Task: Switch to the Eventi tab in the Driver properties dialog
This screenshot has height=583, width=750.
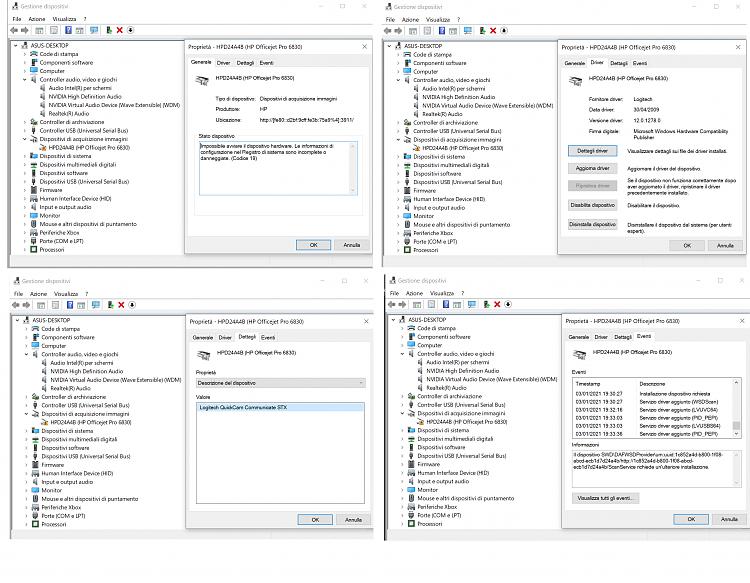Action: click(640, 63)
